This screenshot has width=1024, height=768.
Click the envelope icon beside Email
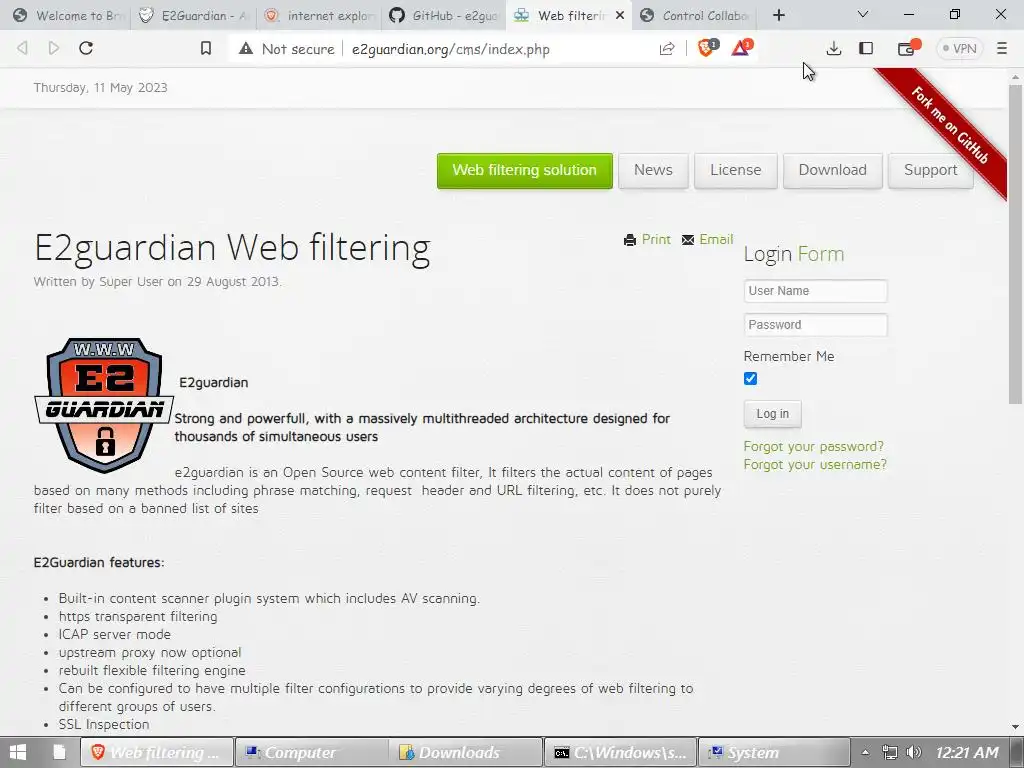pos(688,240)
